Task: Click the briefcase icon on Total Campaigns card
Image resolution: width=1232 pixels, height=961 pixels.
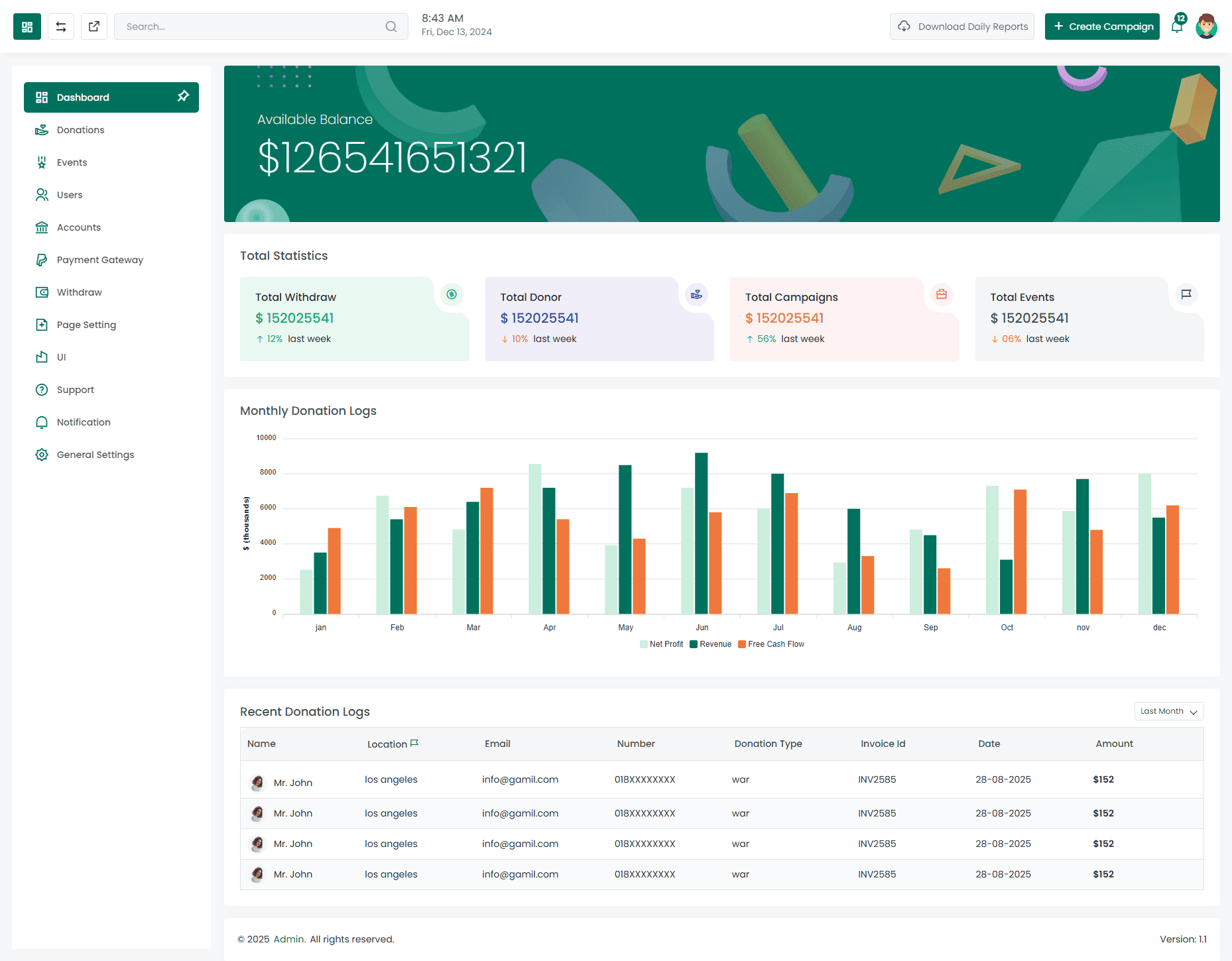Action: click(x=942, y=294)
